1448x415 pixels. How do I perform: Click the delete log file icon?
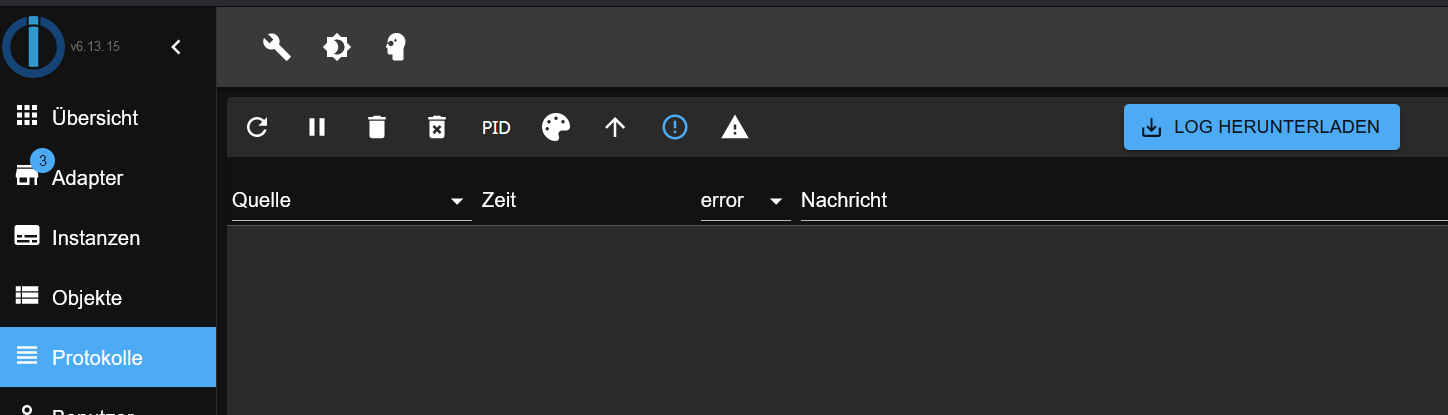pos(437,127)
